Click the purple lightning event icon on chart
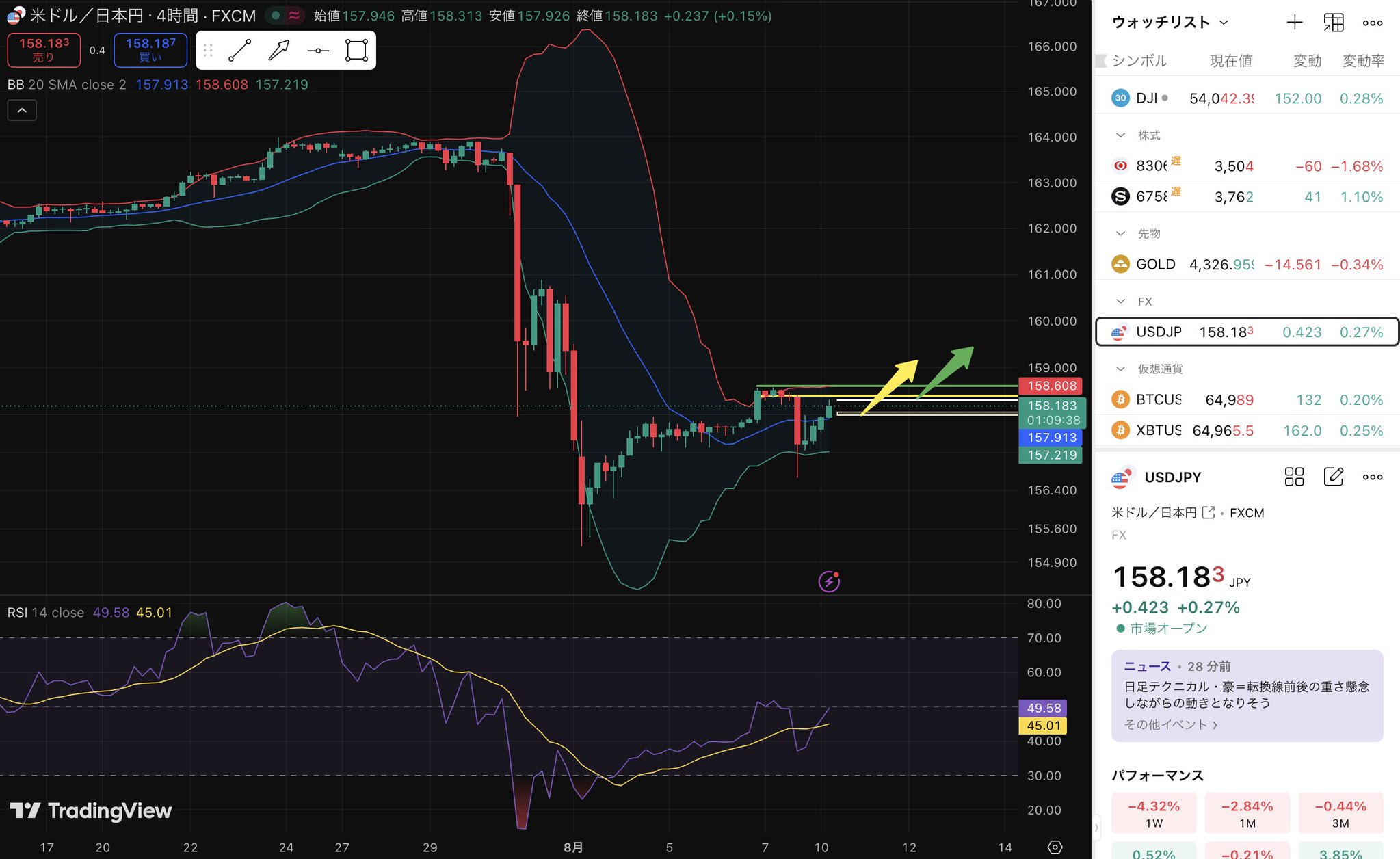Viewport: 1400px width, 859px height. (x=829, y=581)
